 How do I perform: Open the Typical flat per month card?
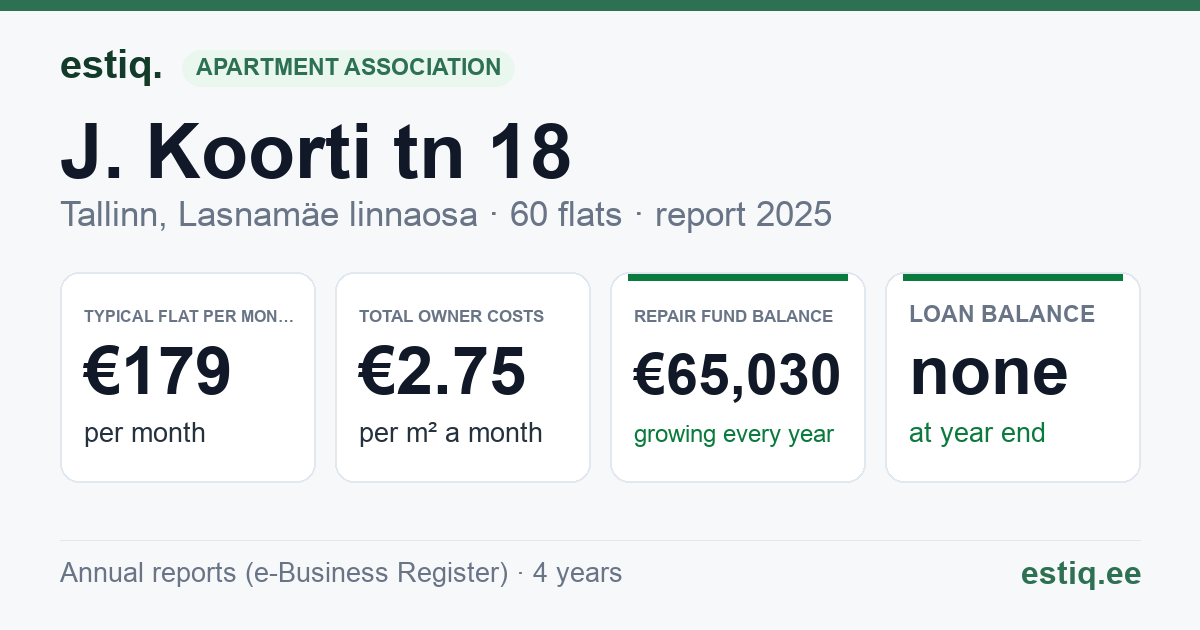coord(188,377)
